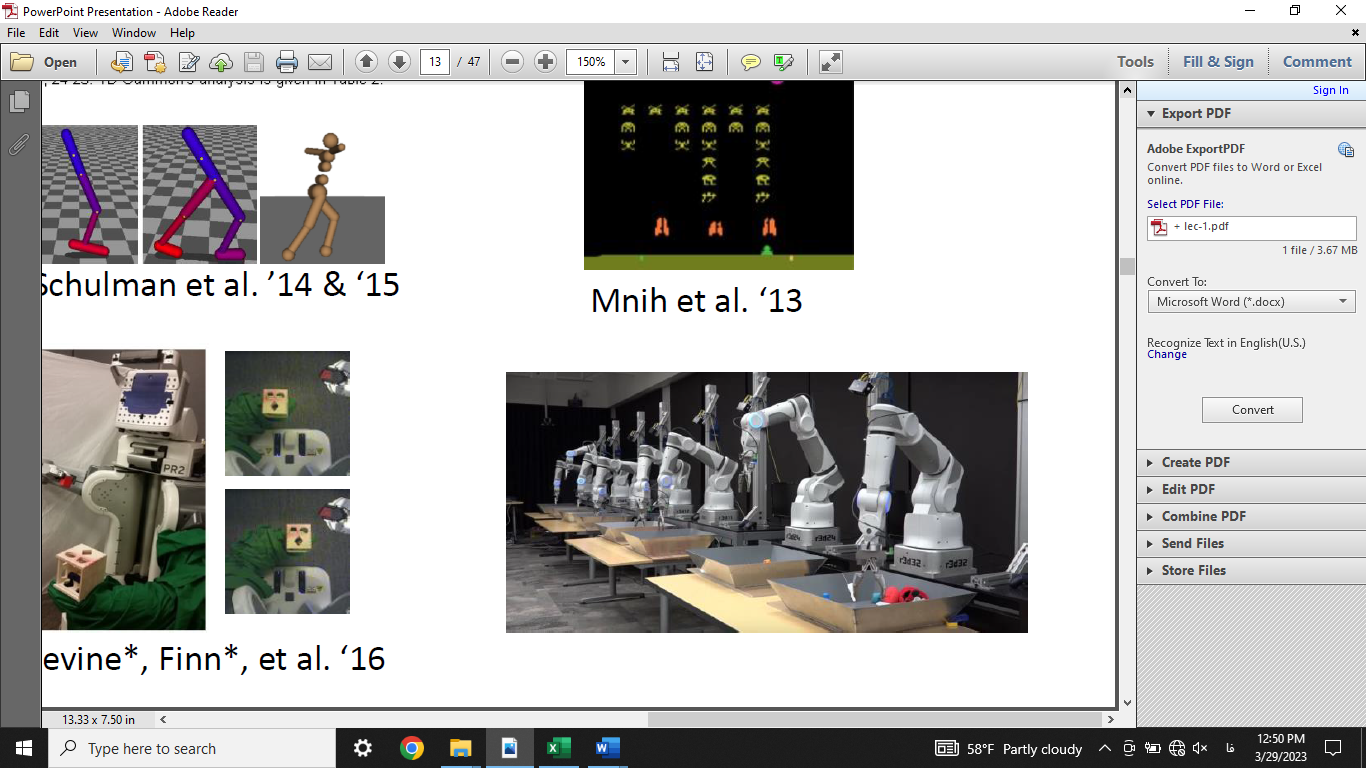This screenshot has height=768, width=1366.
Task: Click the Fit width scrolling icon
Action: (671, 62)
